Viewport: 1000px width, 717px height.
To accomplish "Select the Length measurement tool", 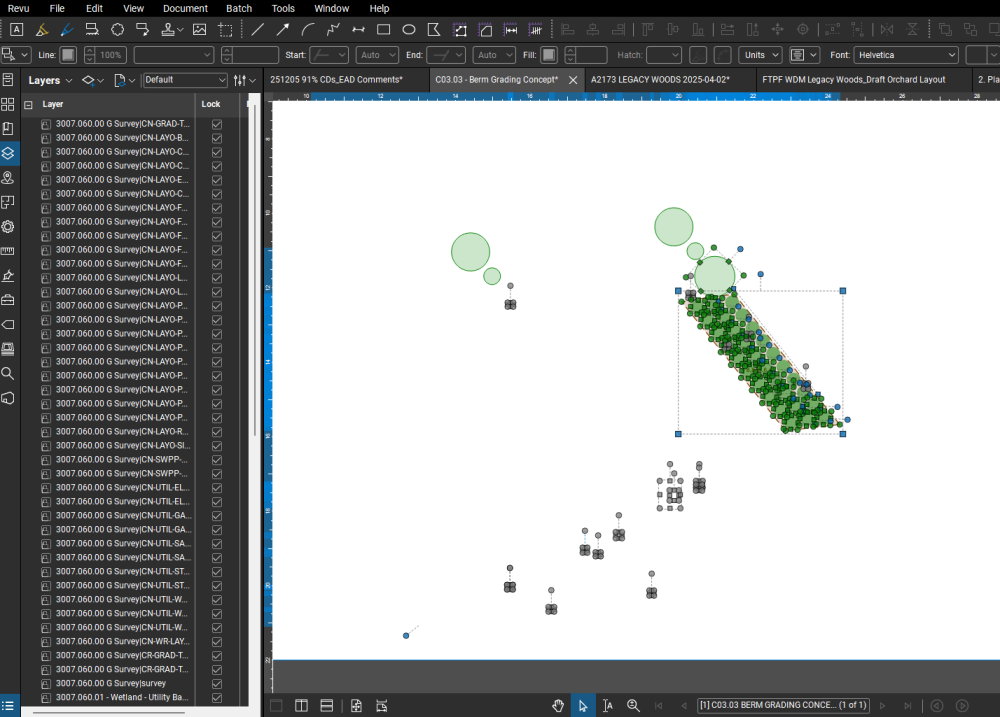I will click(x=510, y=29).
